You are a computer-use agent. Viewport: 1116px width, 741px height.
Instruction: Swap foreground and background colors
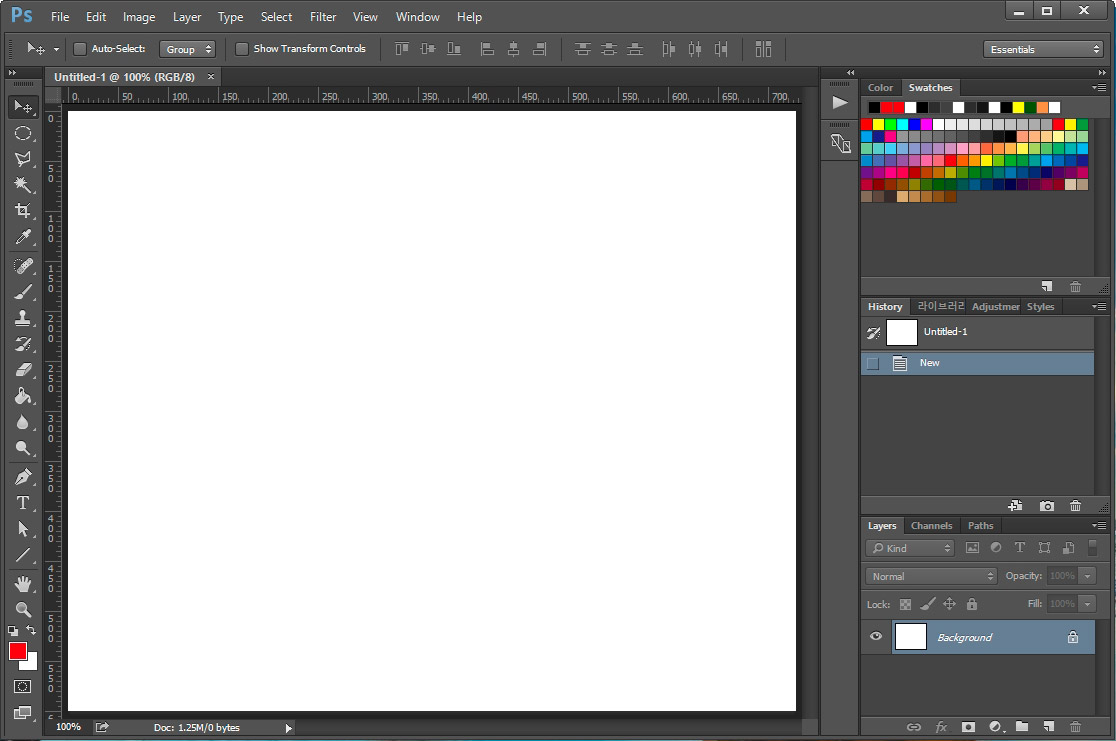pyautogui.click(x=31, y=630)
